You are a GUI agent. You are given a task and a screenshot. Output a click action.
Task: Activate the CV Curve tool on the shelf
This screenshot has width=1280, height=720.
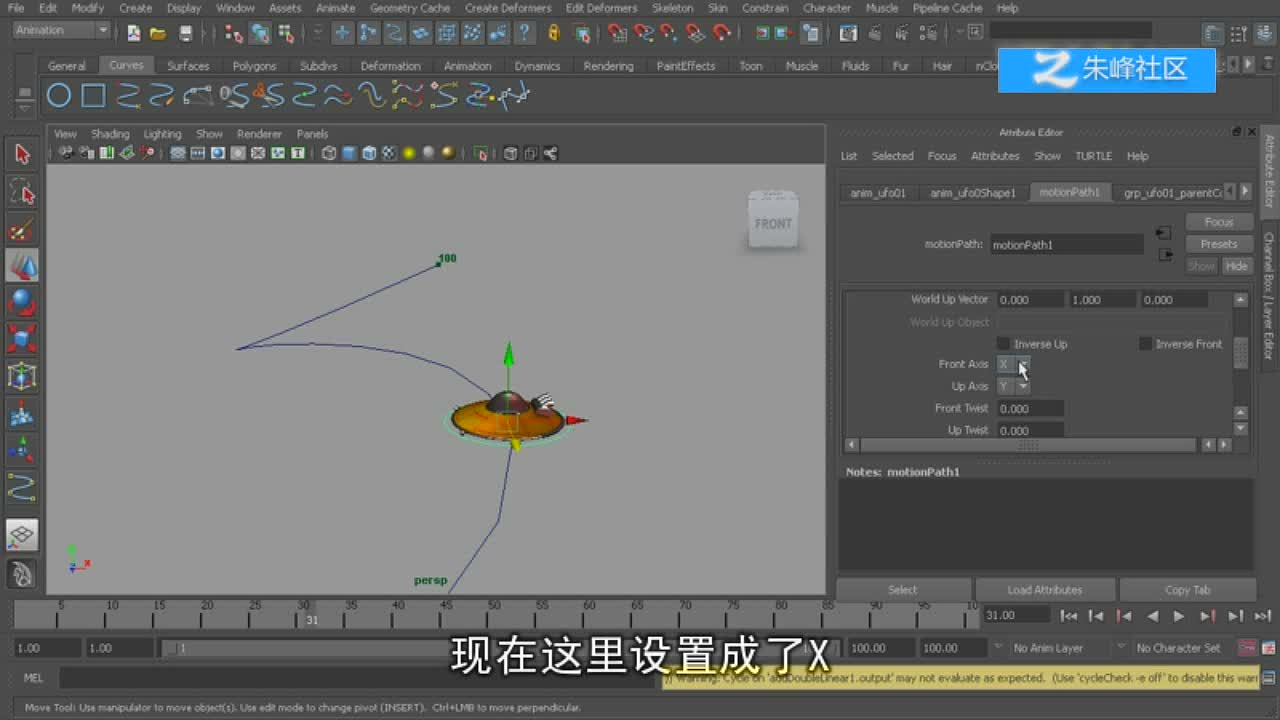[x=128, y=96]
